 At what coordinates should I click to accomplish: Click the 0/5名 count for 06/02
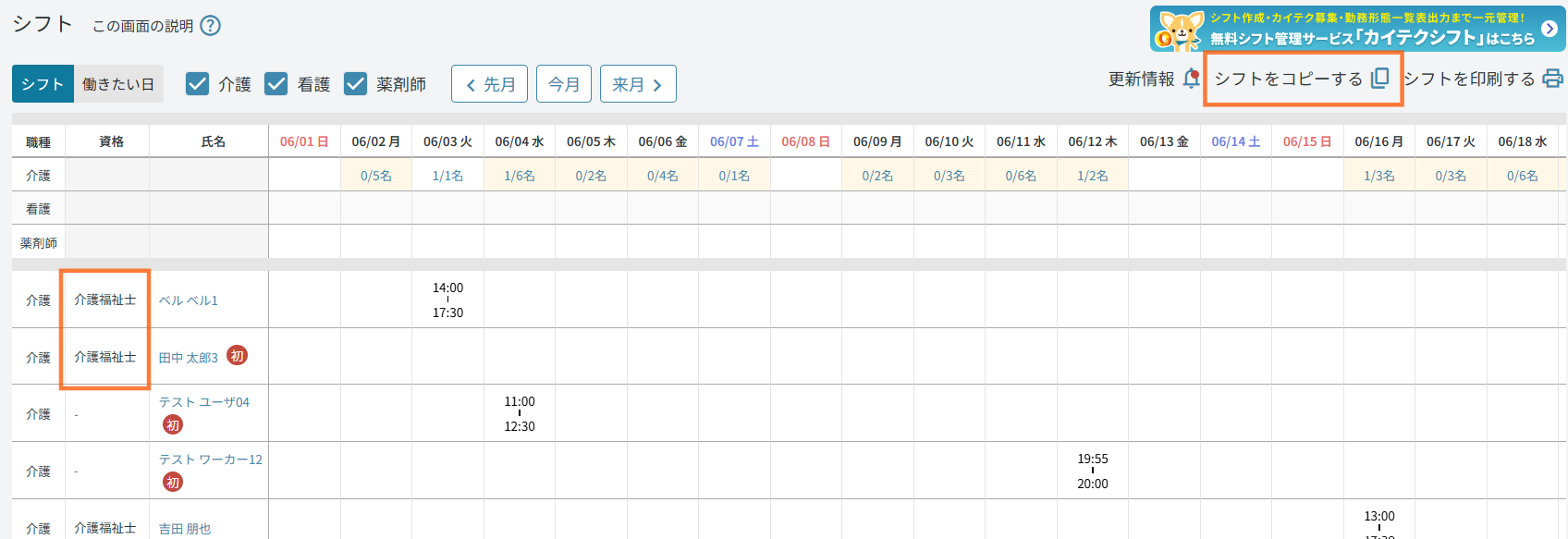[x=376, y=176]
